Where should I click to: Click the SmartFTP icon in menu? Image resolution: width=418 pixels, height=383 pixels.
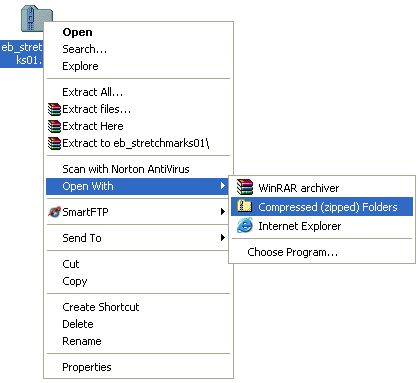point(54,212)
